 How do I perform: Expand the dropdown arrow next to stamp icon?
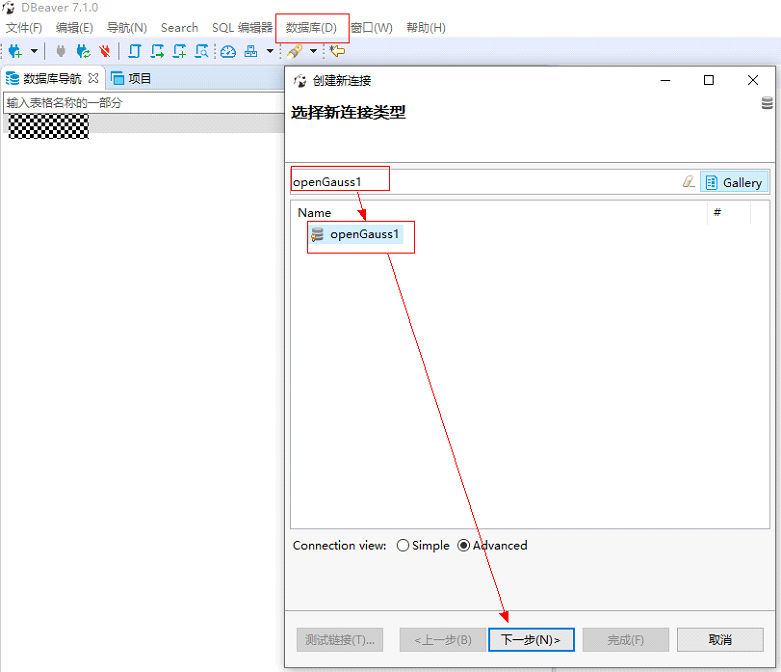(x=270, y=51)
